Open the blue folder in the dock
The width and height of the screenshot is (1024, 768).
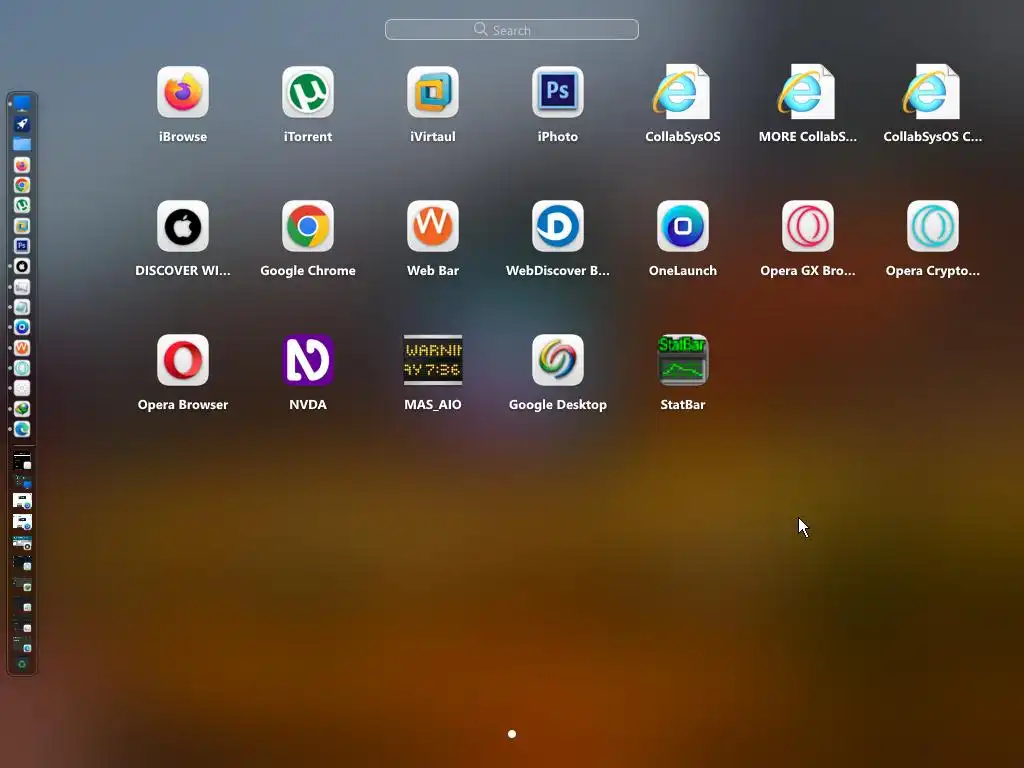tap(22, 144)
